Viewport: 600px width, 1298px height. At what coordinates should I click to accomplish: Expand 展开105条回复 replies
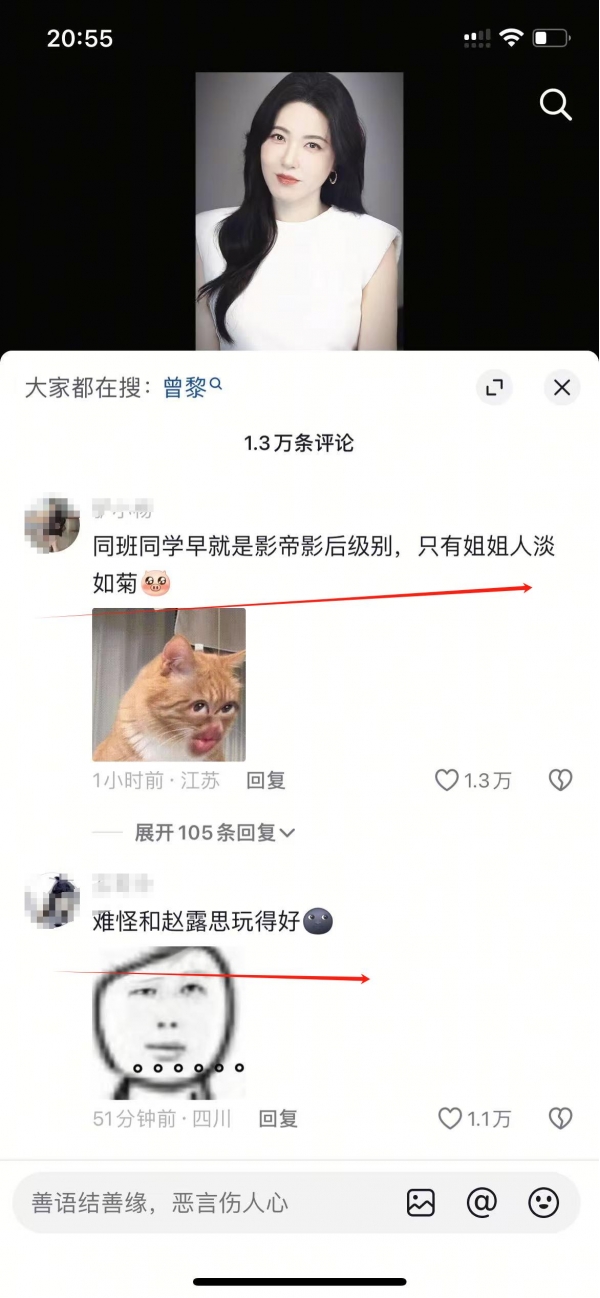[x=215, y=833]
